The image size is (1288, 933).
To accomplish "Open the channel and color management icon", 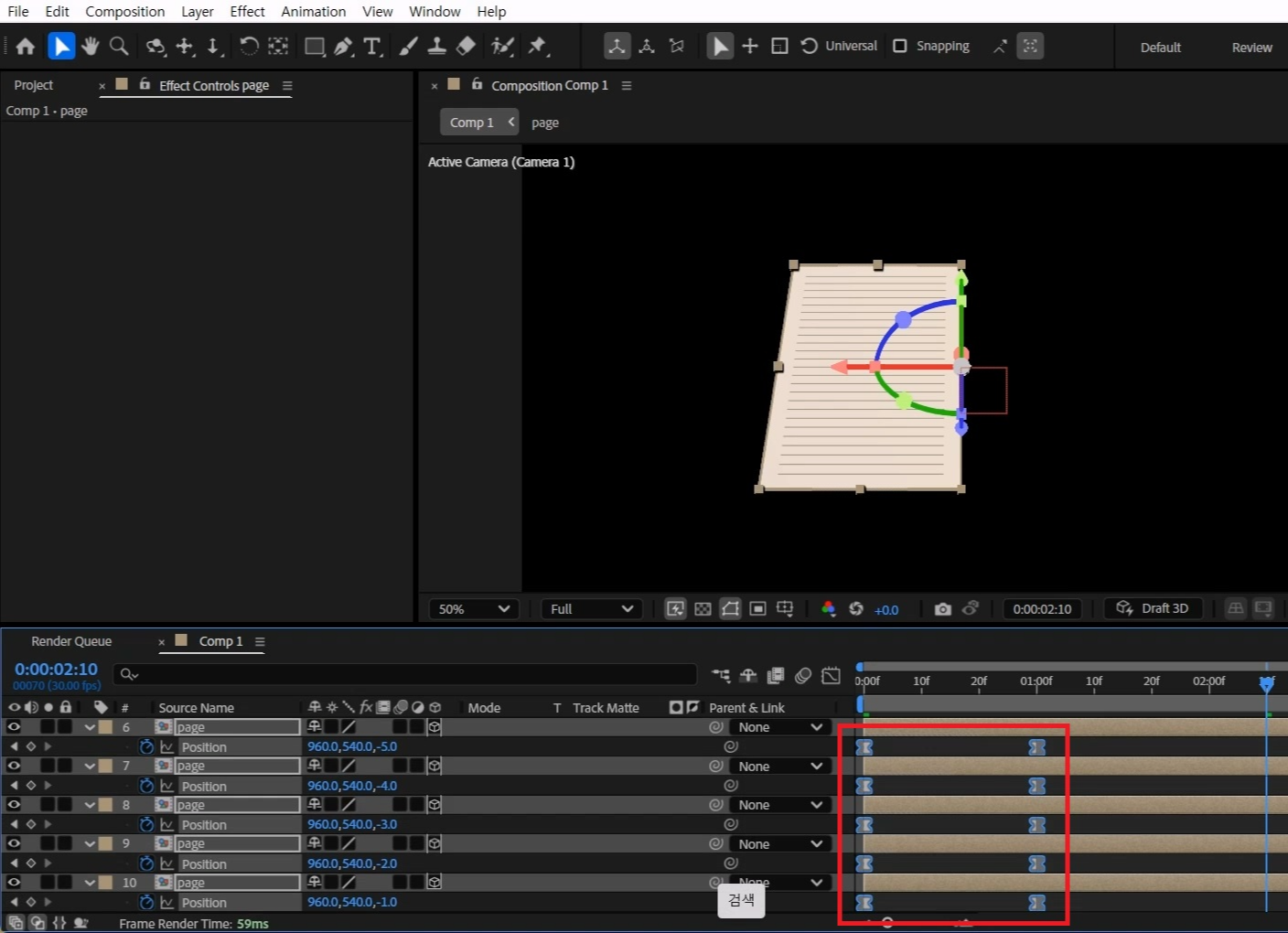I will pos(829,609).
